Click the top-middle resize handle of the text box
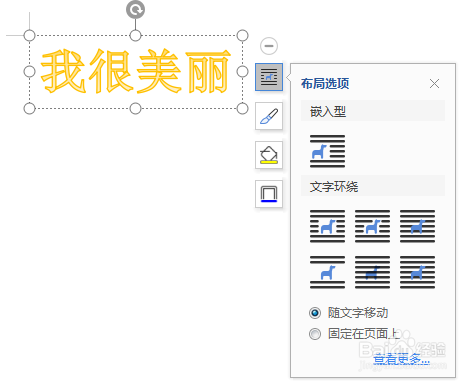This screenshot has width=476, height=383. (x=135, y=35)
